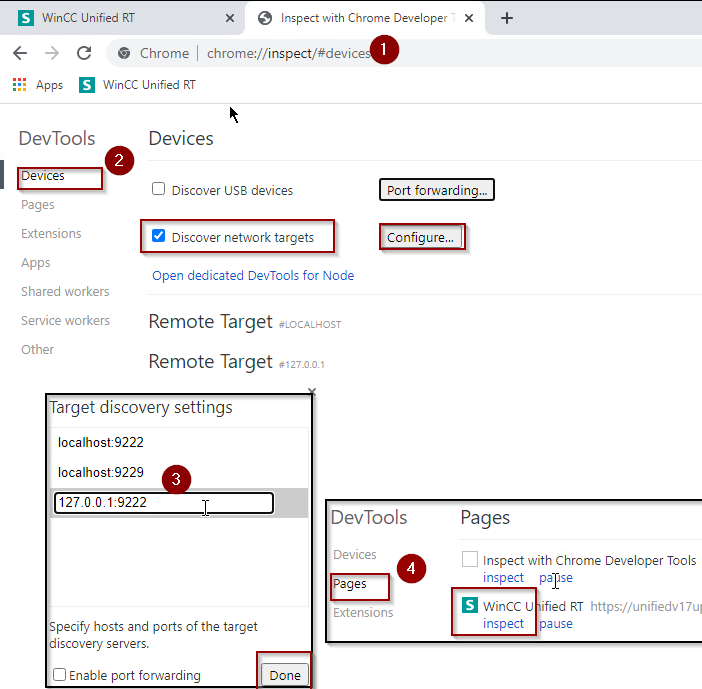Click the 127.0.0.1:9222 input field
The width and height of the screenshot is (702, 689).
tap(164, 503)
